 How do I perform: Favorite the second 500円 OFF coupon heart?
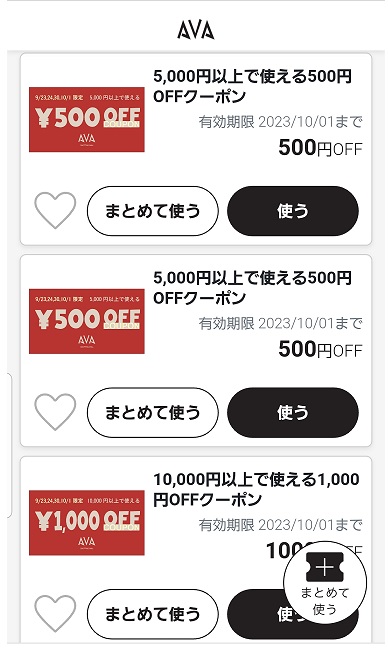point(55,412)
